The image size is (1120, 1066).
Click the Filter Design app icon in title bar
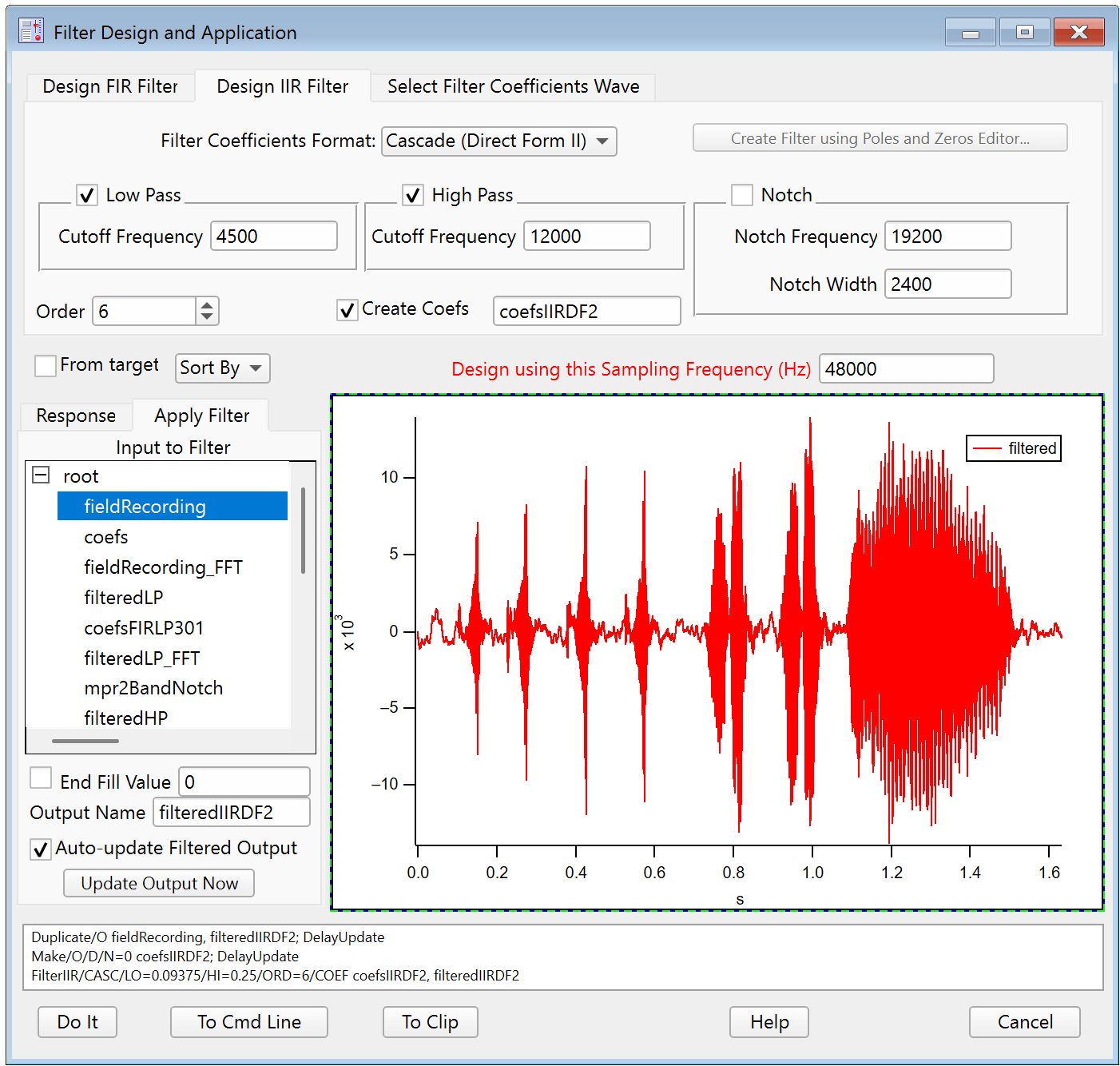pos(31,31)
